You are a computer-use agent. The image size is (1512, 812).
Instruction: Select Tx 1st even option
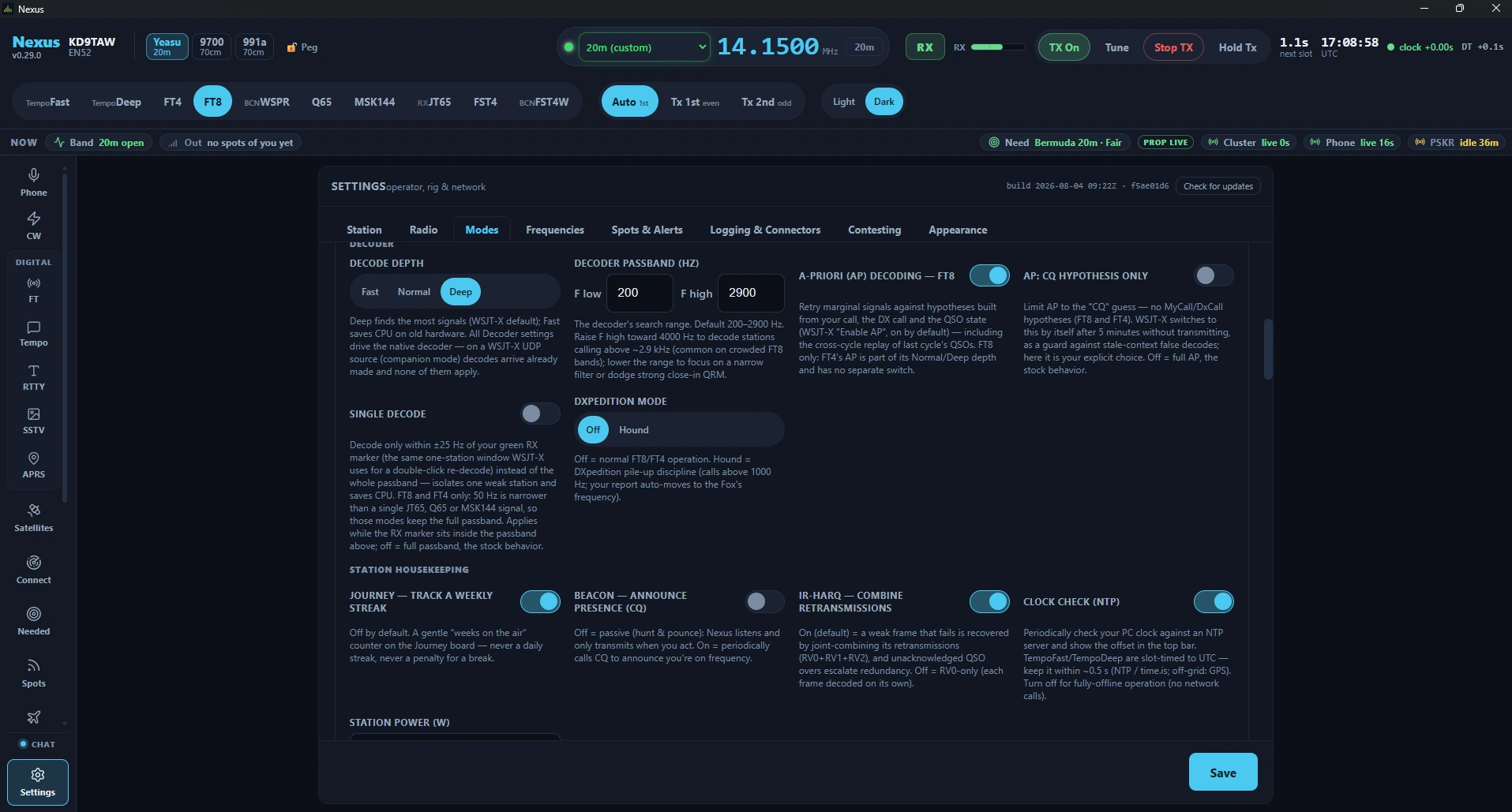coord(695,102)
